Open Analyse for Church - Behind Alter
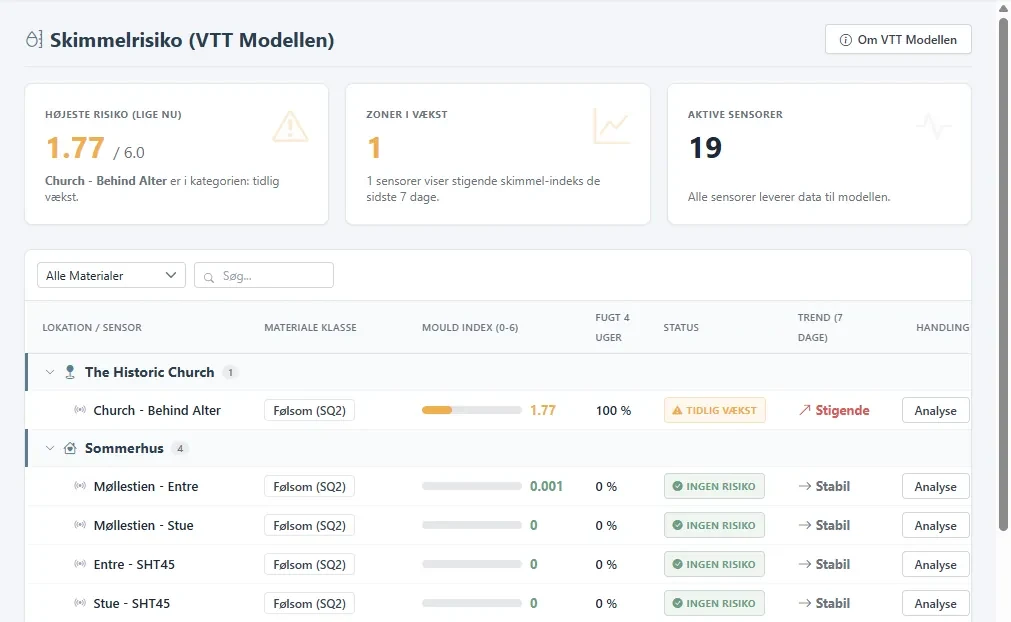 tap(936, 411)
